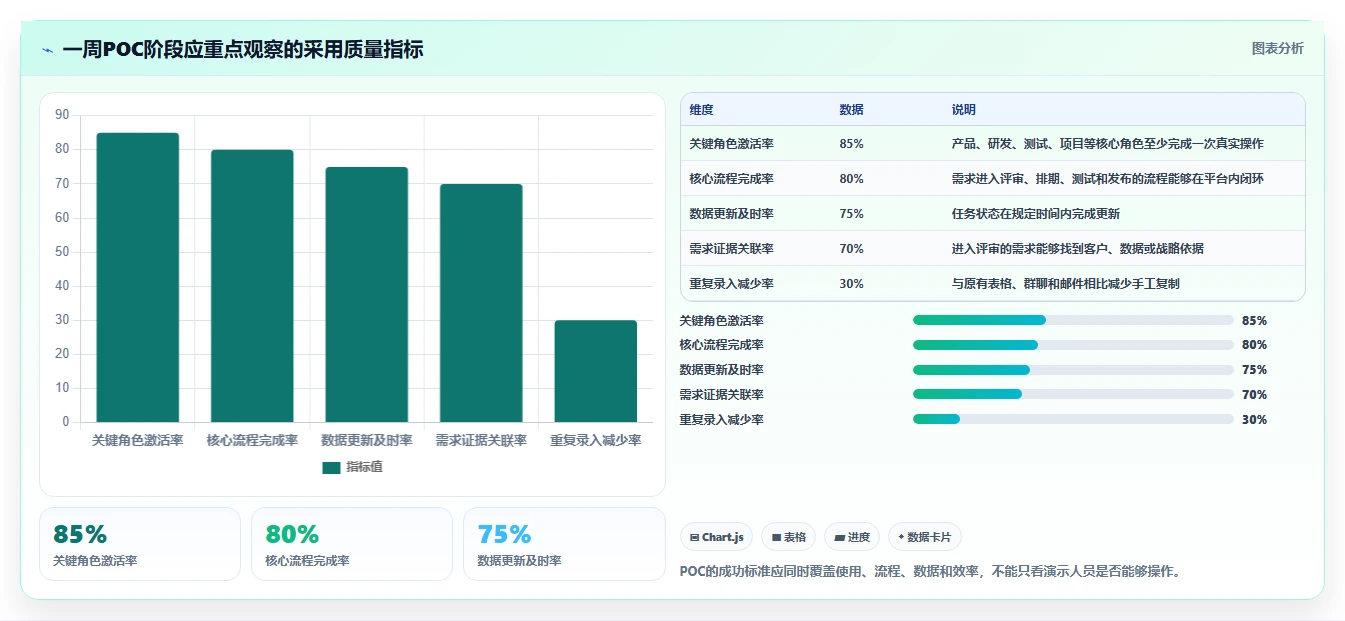Click the 90 tick on the y-axis
This screenshot has width=1345, height=621.
point(62,115)
